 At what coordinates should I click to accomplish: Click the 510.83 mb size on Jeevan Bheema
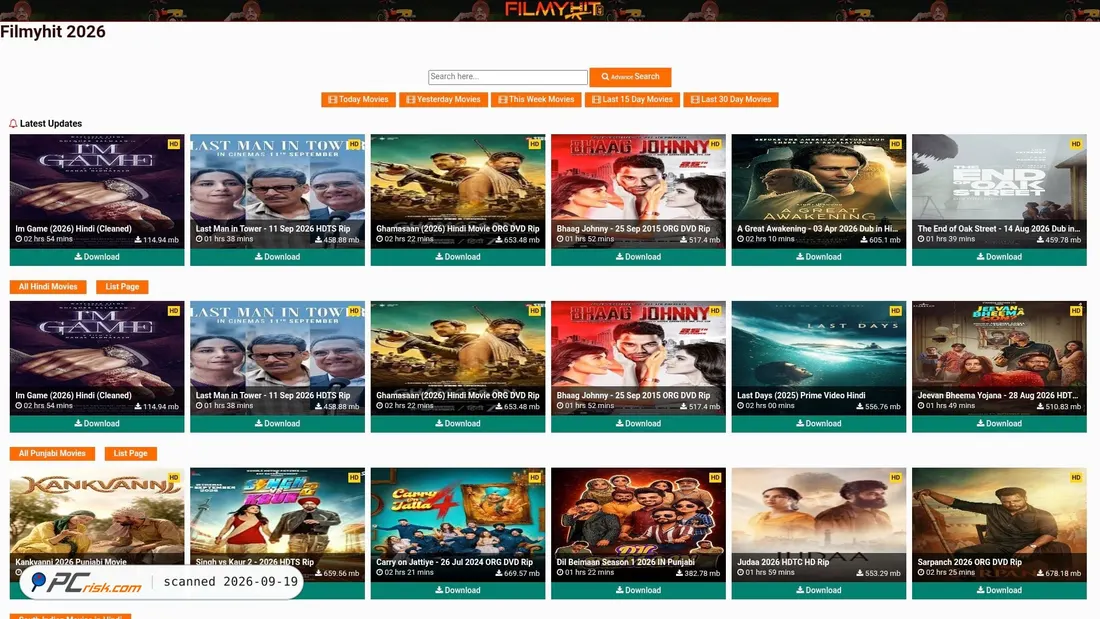[1059, 407]
